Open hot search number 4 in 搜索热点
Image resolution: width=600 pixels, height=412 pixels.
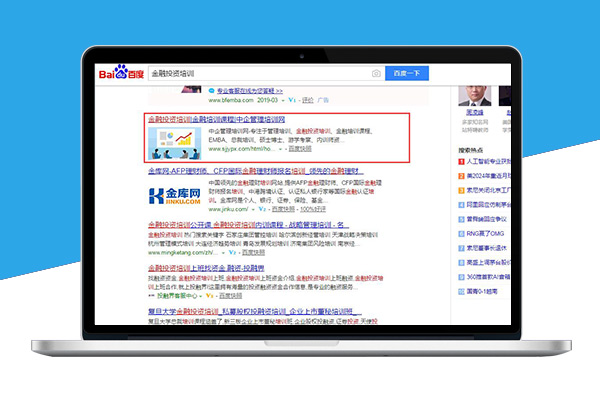click(488, 205)
